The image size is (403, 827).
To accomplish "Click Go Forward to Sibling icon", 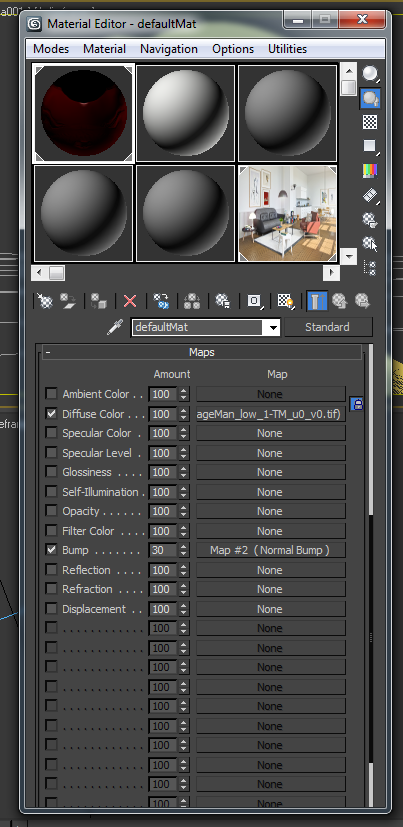I will tap(362, 301).
